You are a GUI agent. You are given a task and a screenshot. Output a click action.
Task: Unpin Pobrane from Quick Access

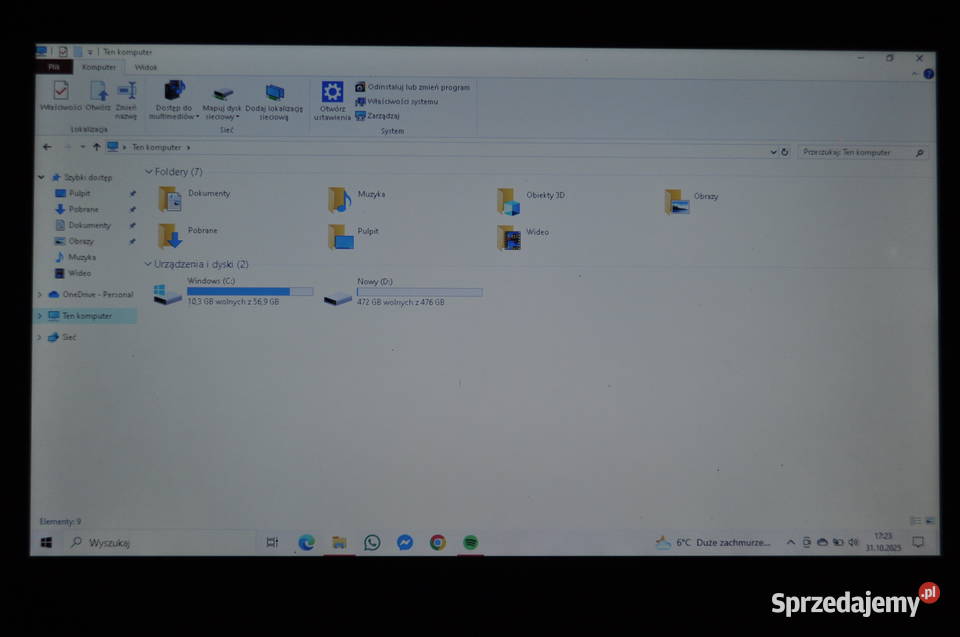point(131,209)
